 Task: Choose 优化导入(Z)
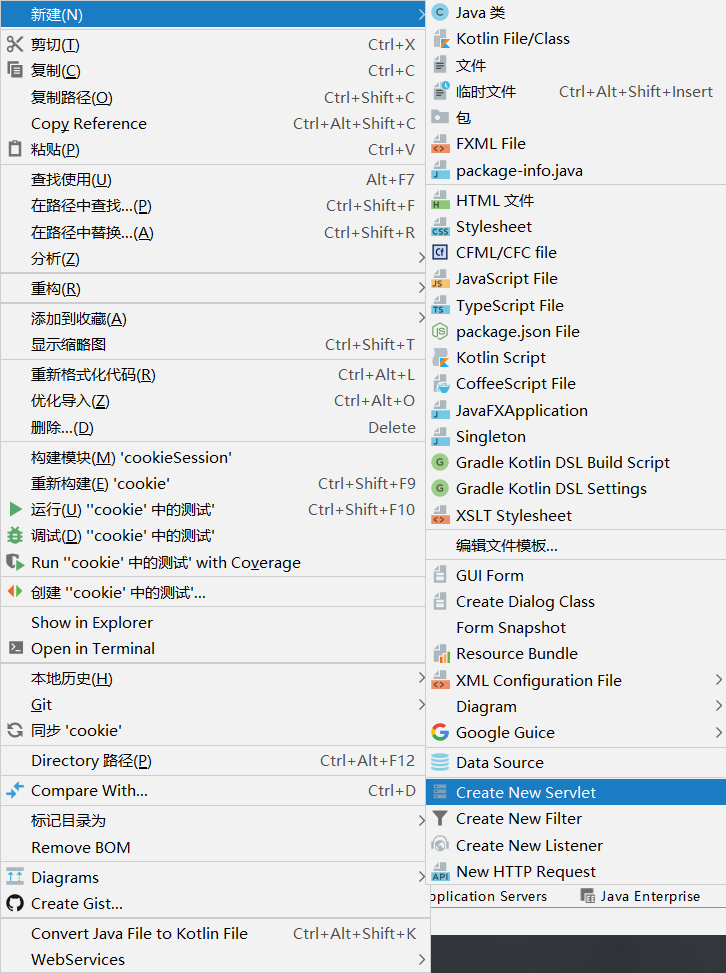point(213,401)
